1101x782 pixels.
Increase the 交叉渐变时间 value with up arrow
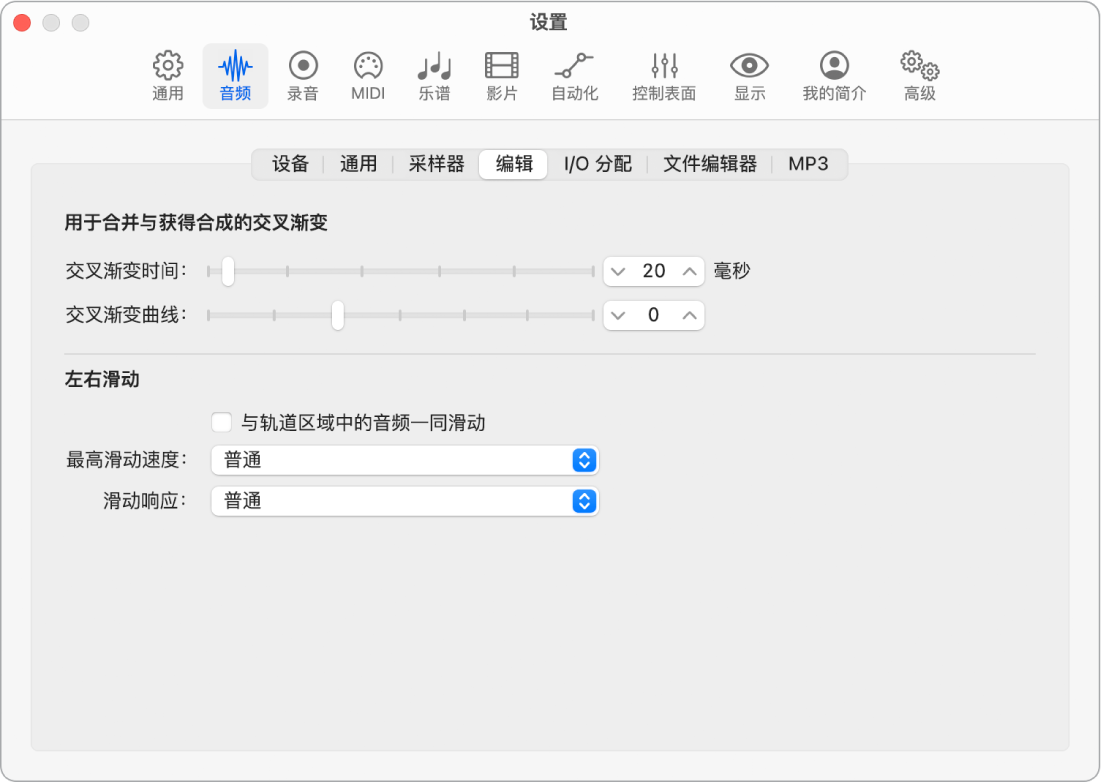click(x=690, y=272)
